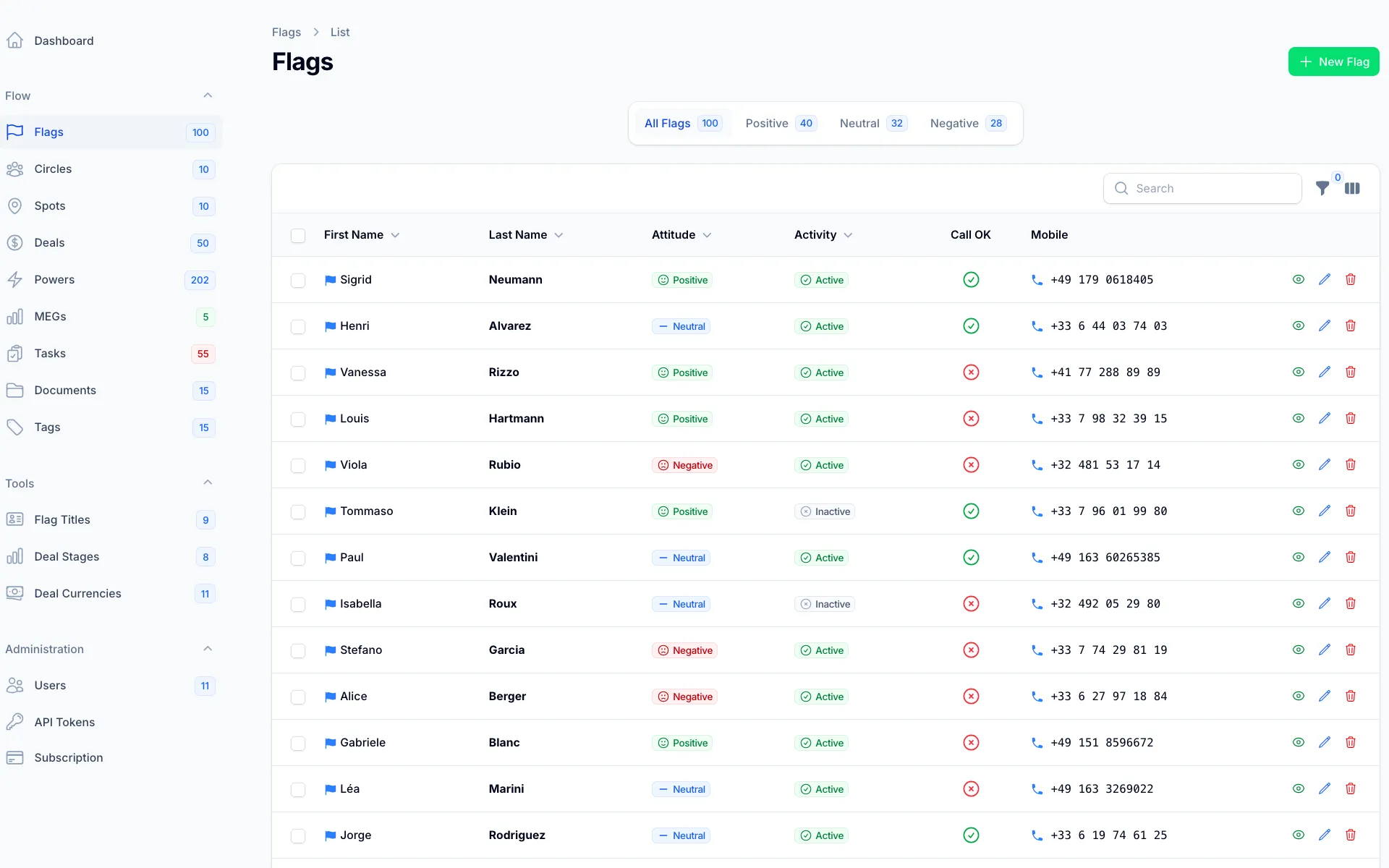Screen dimensions: 1389x868
Task: Select the Vanessa Rizzo row checkbox
Action: pos(298,373)
